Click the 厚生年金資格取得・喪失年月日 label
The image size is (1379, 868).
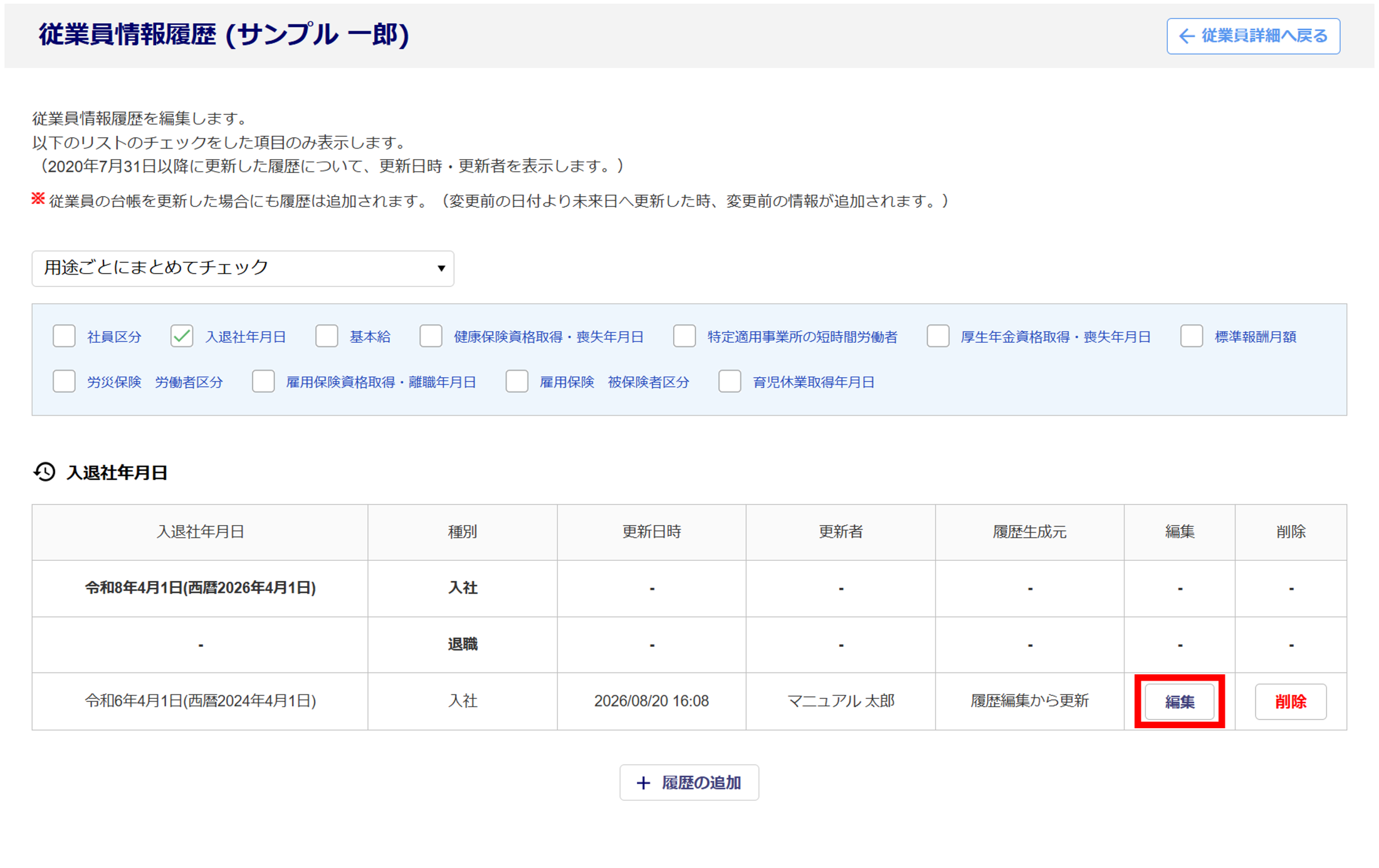1056,337
